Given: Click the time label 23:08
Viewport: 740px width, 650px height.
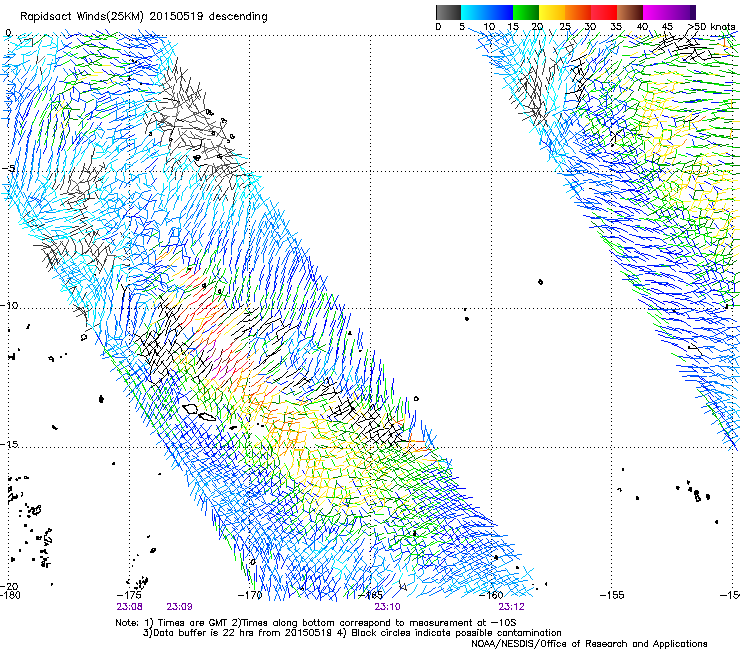Looking at the screenshot, I should 129,607.
